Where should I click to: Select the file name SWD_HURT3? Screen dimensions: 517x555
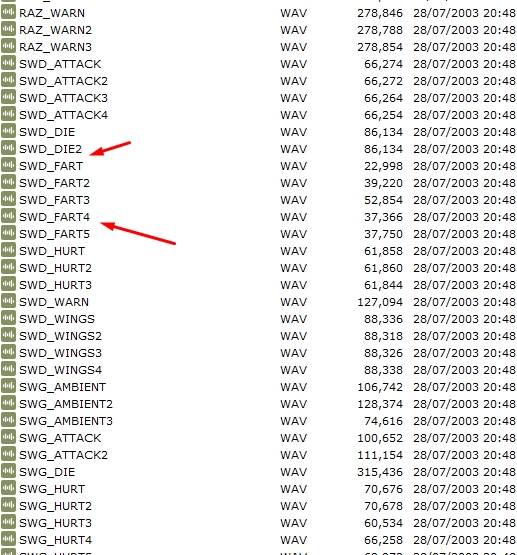[x=56, y=285]
